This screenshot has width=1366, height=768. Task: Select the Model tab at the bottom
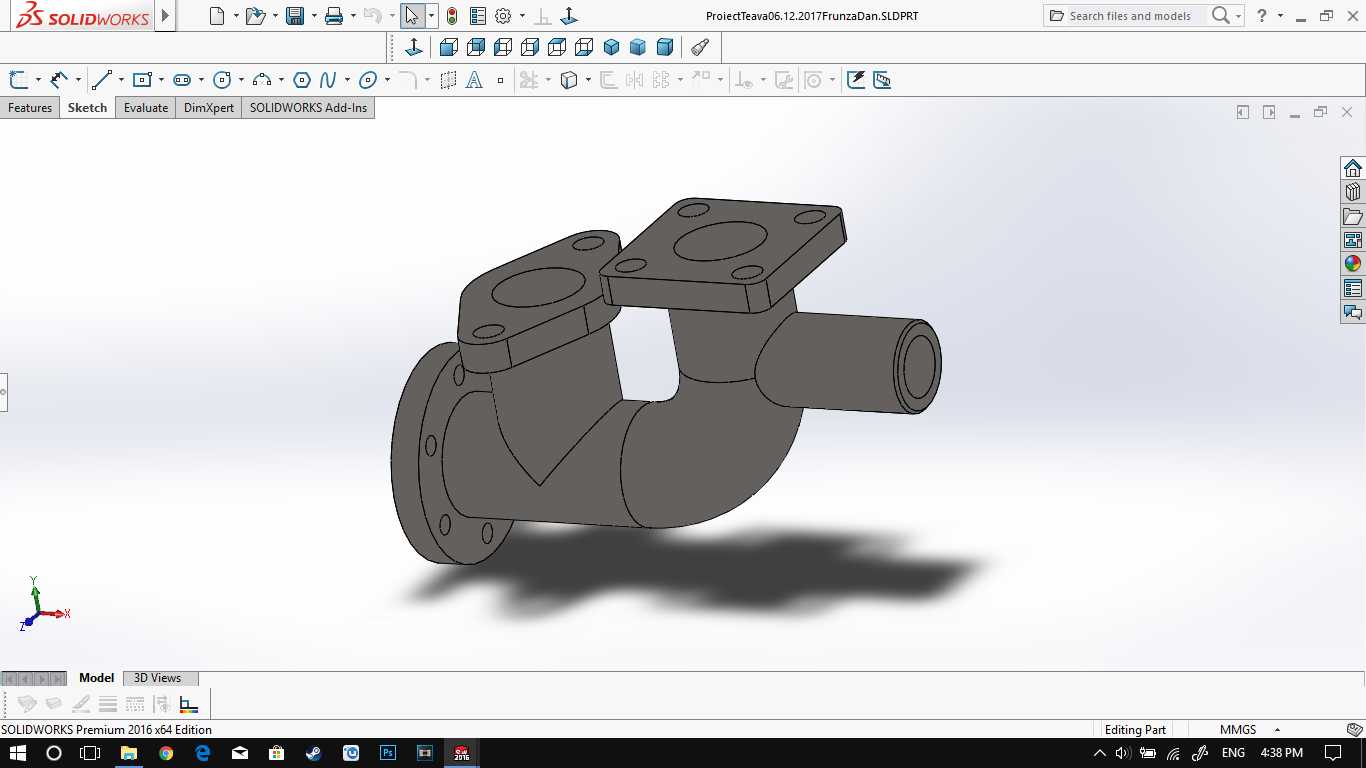(x=96, y=678)
